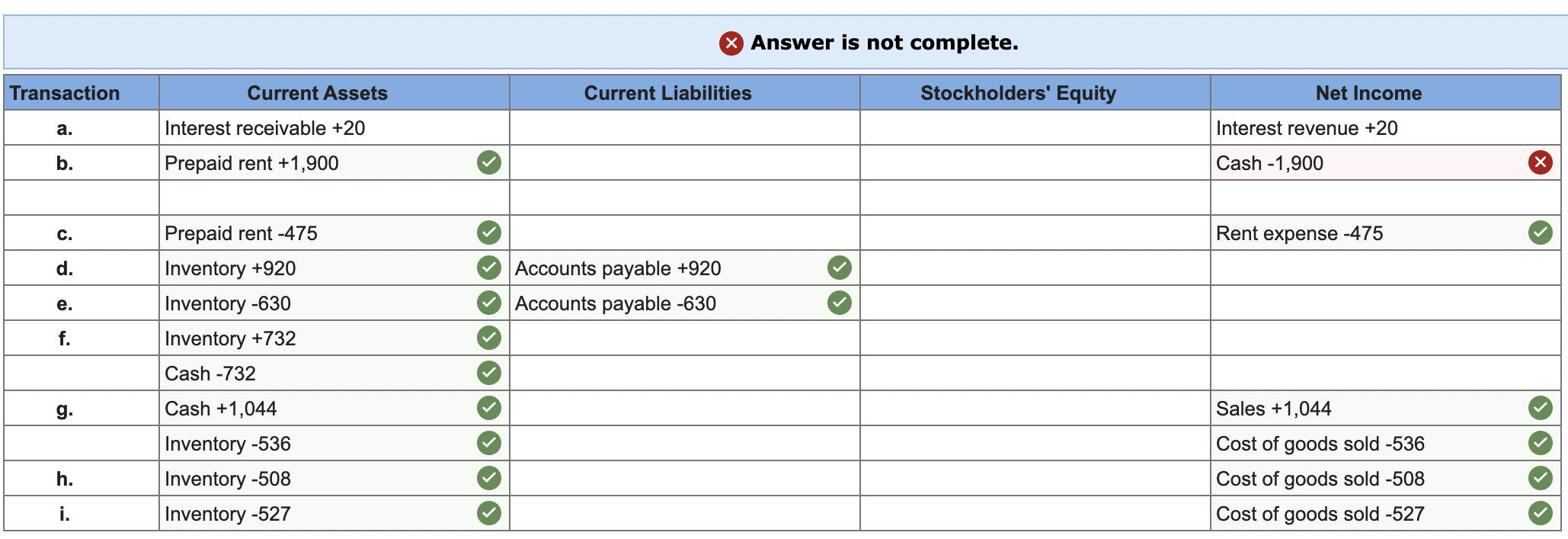Click the checkmark beside Cash -732

[x=488, y=373]
